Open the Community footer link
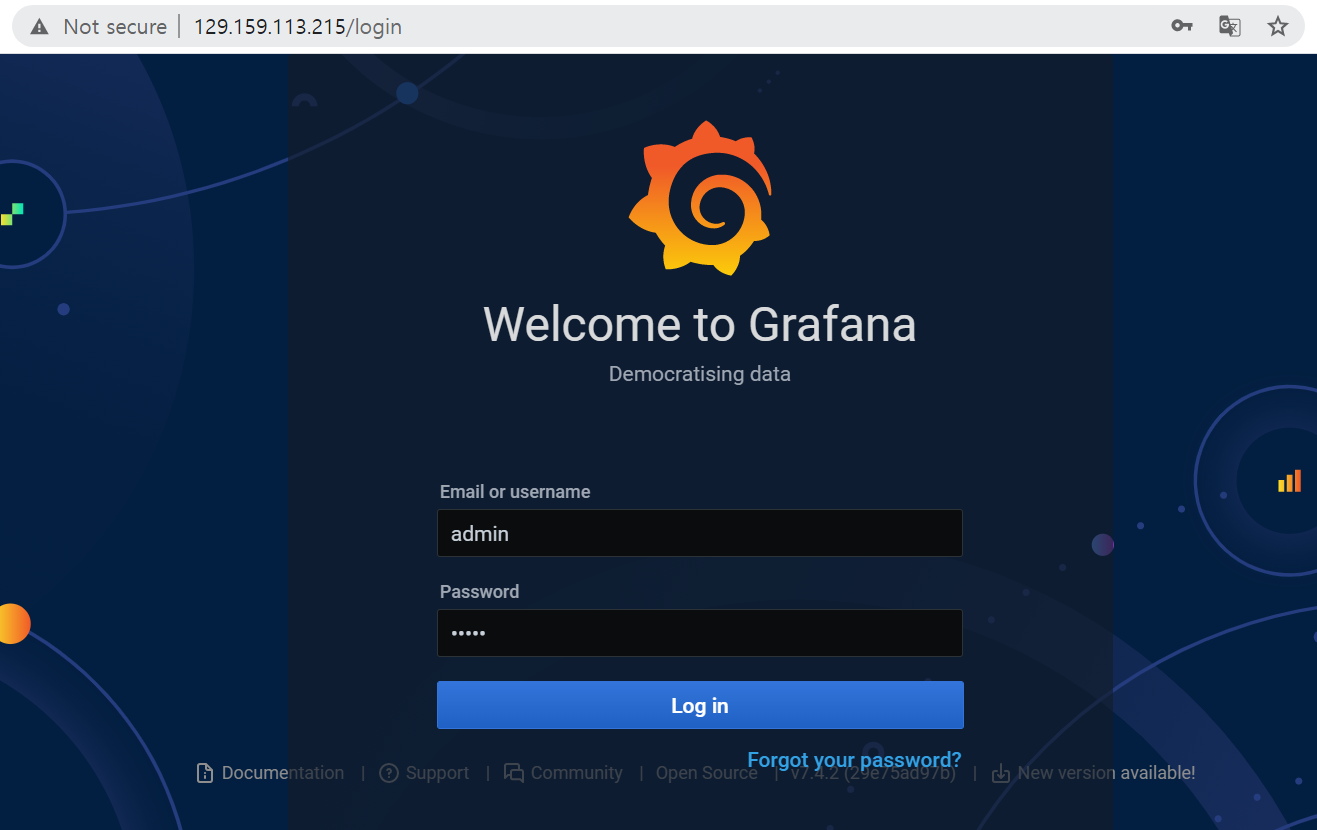 pos(576,773)
